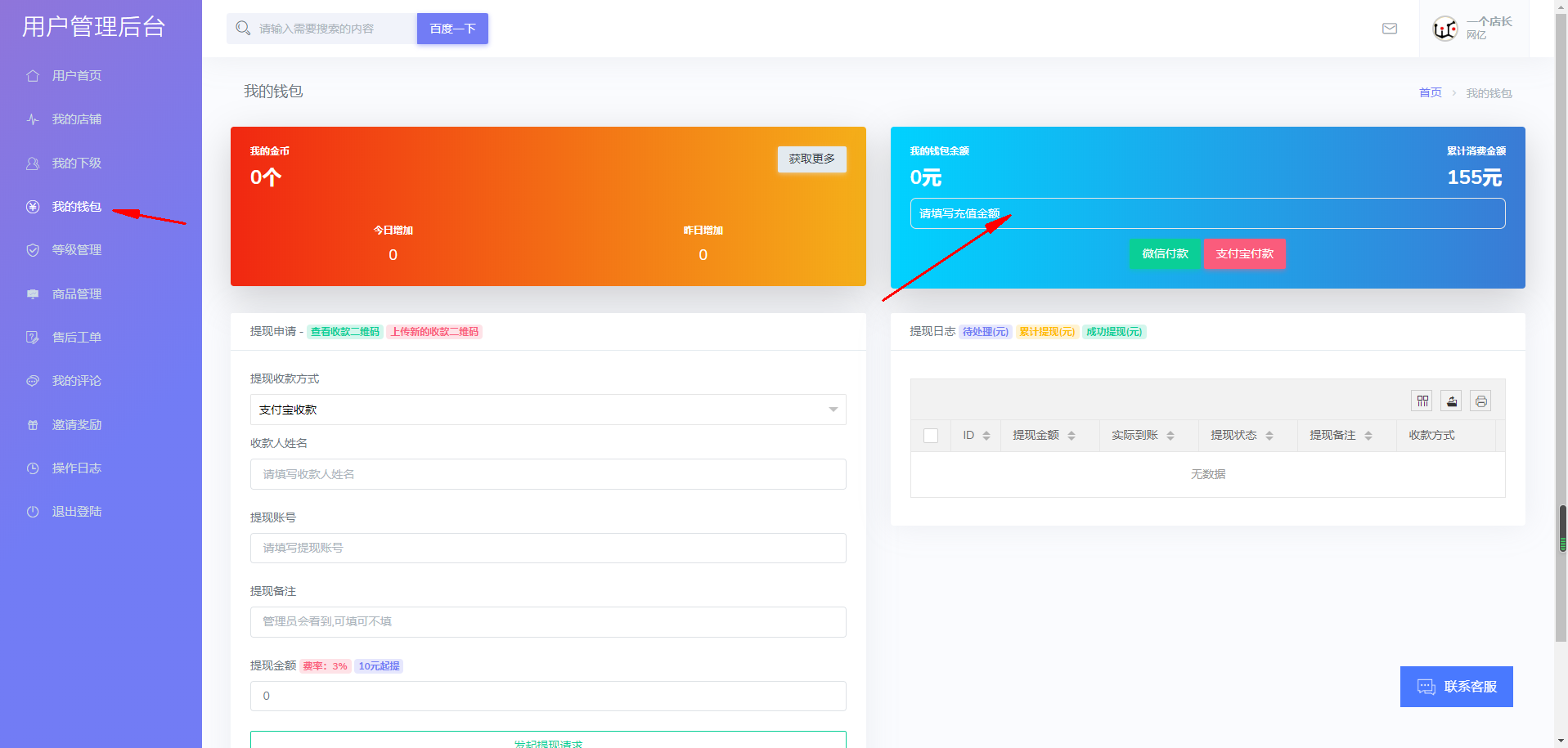Click the 支付宝付款 button

click(x=1244, y=253)
